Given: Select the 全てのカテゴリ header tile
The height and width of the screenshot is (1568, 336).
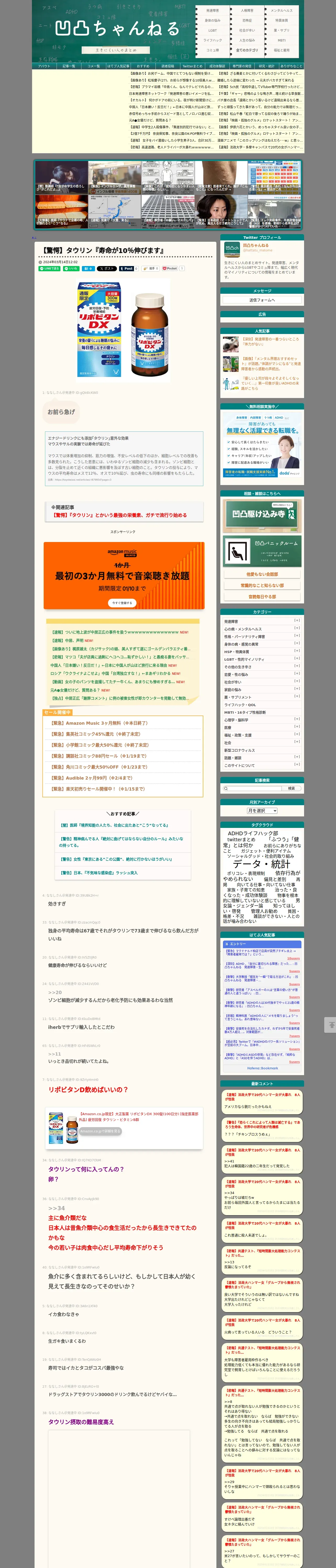Looking at the screenshot, I should coord(247,50).
